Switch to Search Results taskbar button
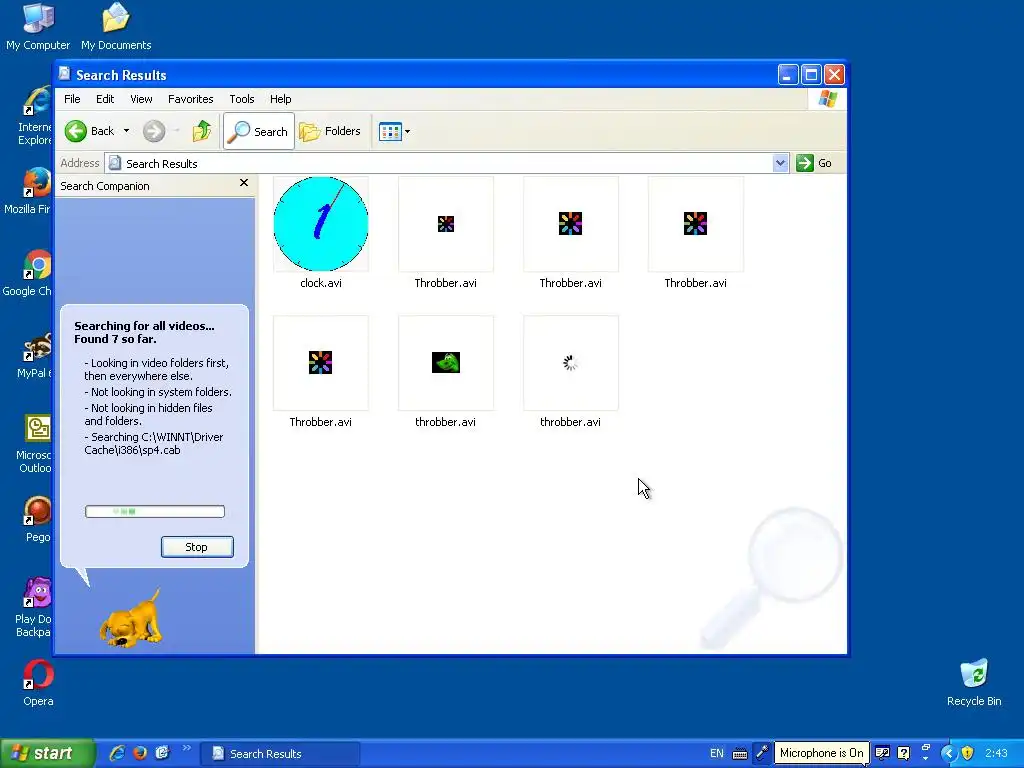 [280, 754]
